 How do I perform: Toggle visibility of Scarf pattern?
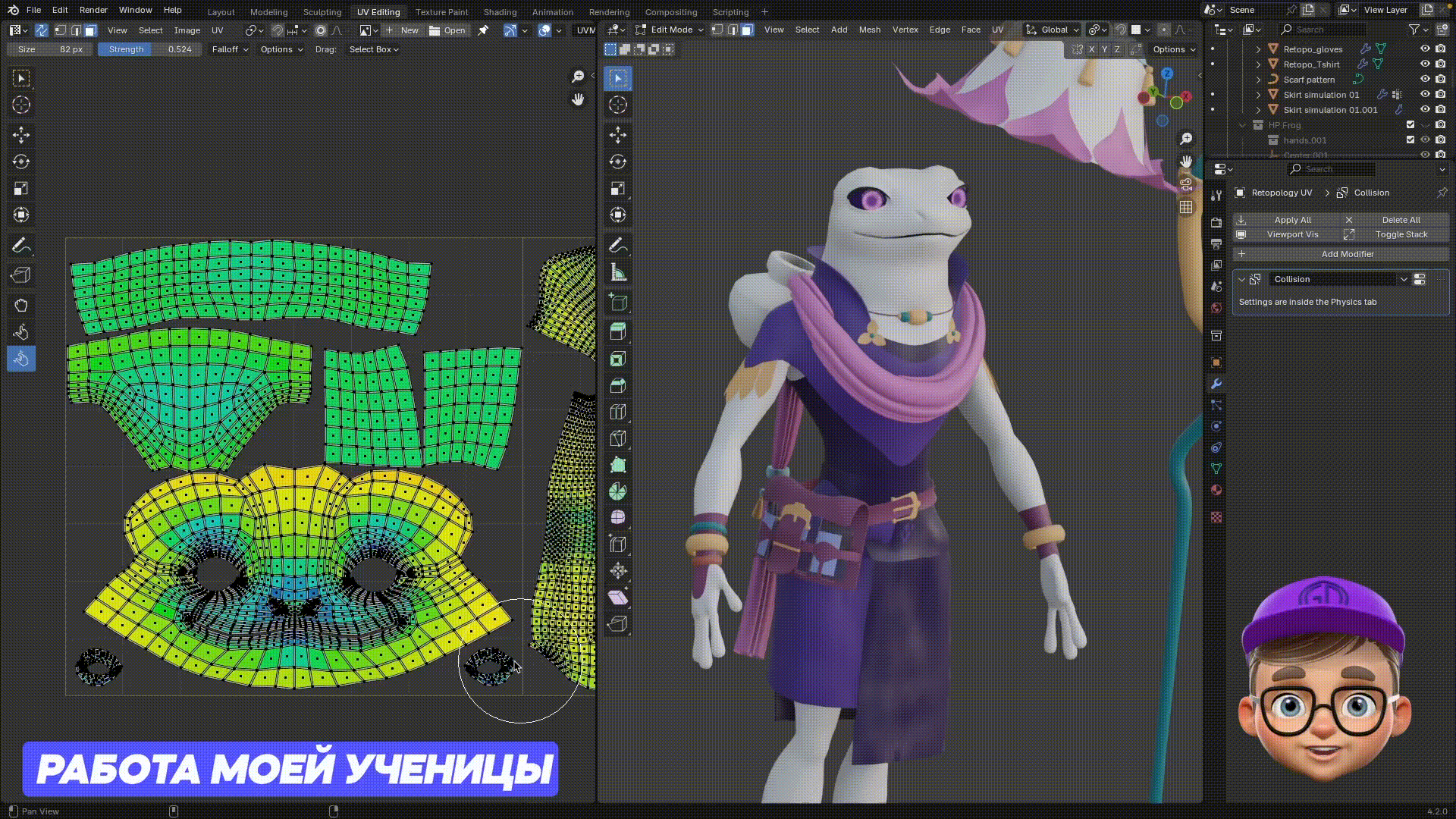[1425, 79]
